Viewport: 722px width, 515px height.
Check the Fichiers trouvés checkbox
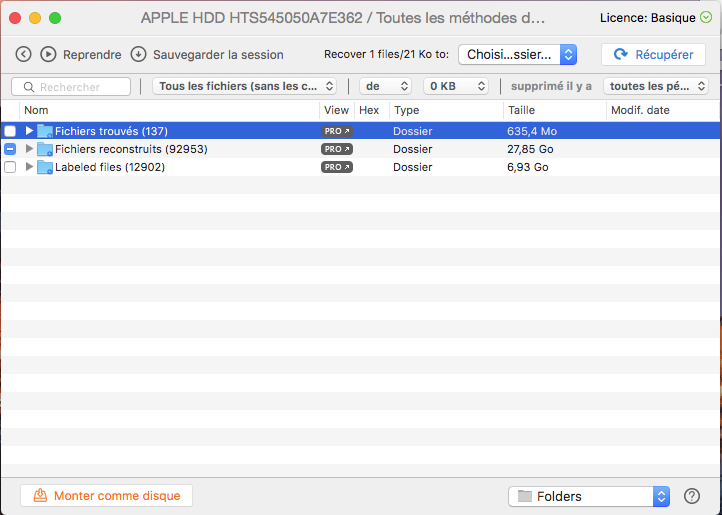(x=10, y=131)
